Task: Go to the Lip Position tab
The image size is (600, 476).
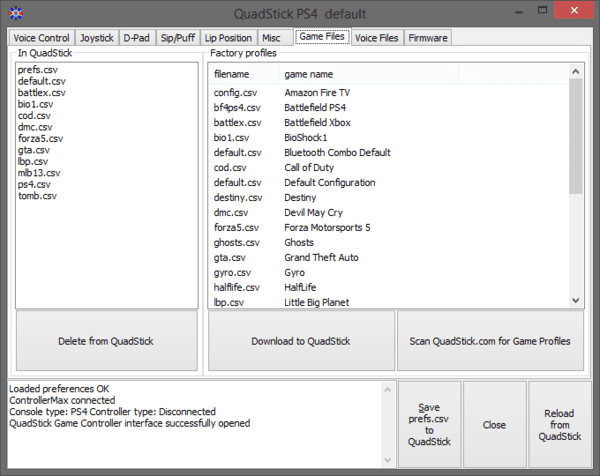Action: [x=228, y=38]
